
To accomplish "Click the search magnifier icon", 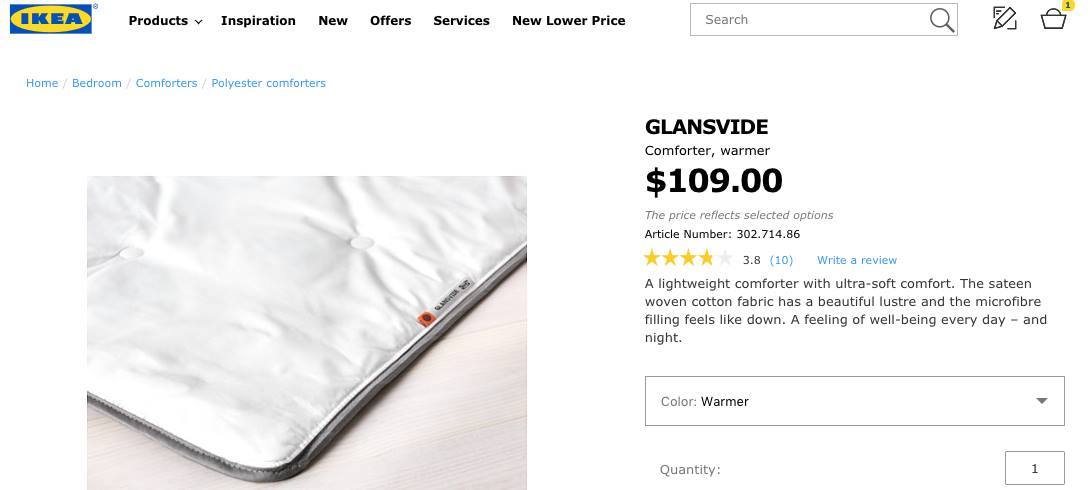I will [941, 20].
